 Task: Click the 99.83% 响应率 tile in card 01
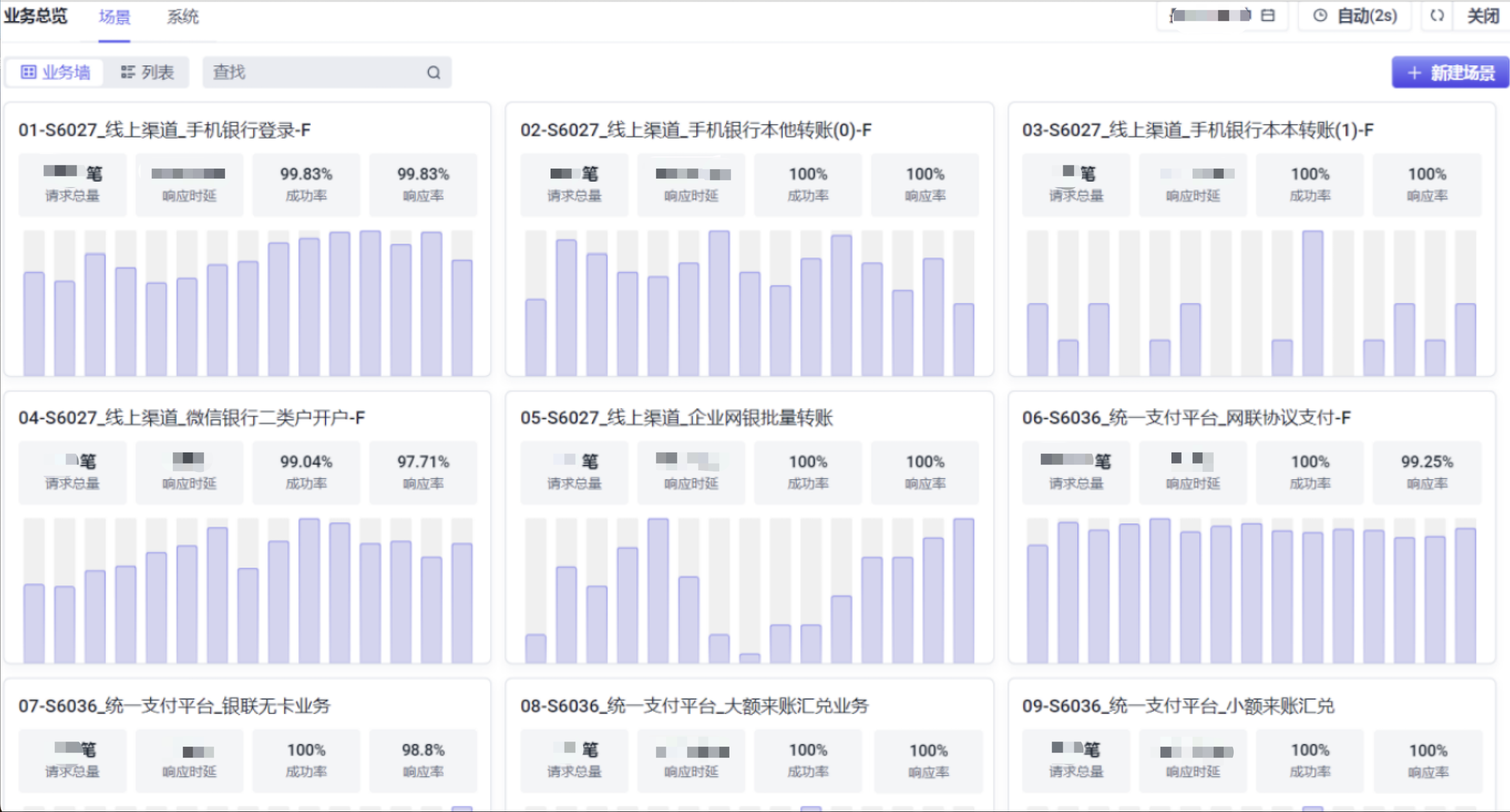[423, 184]
